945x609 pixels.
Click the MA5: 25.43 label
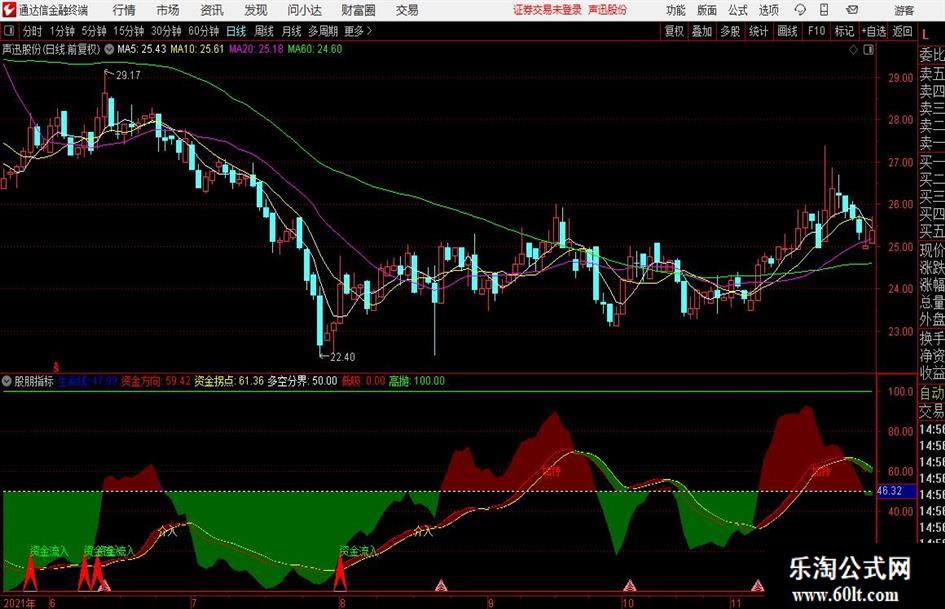click(141, 49)
